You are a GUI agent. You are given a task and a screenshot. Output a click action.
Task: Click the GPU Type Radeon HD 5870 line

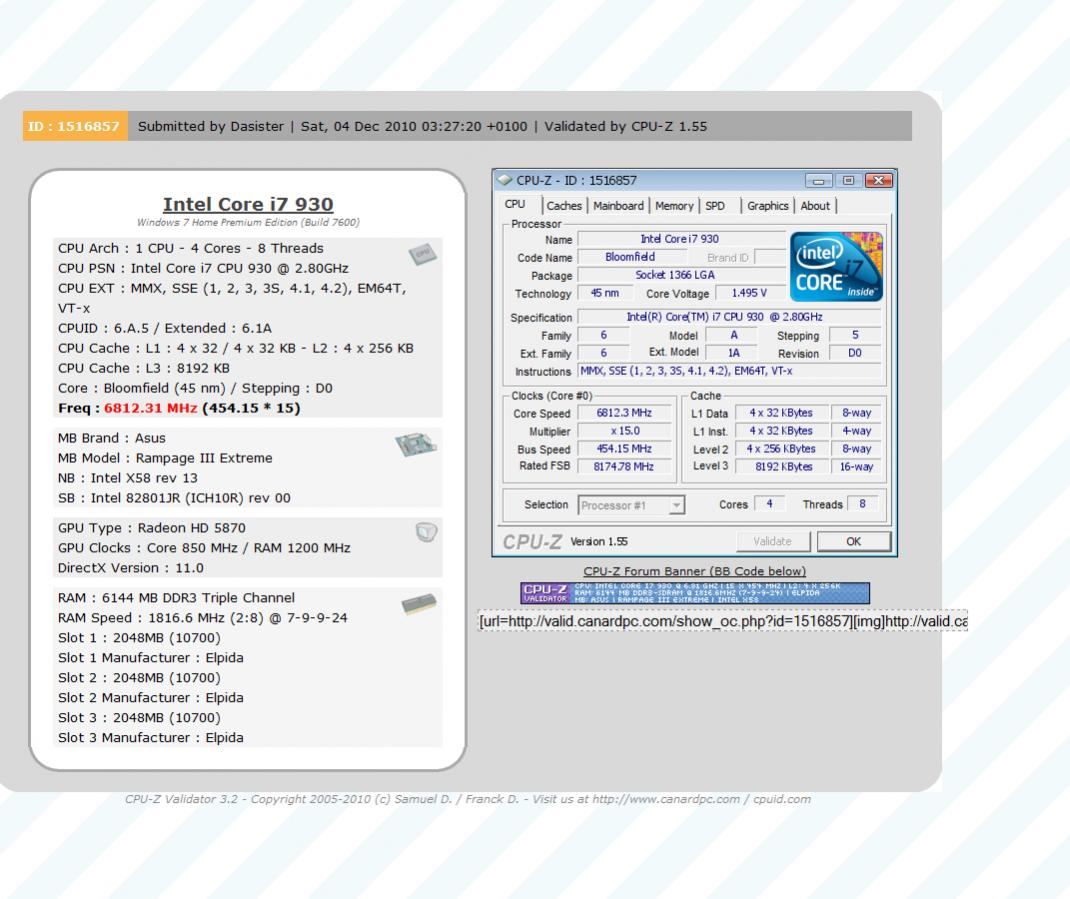(151, 528)
